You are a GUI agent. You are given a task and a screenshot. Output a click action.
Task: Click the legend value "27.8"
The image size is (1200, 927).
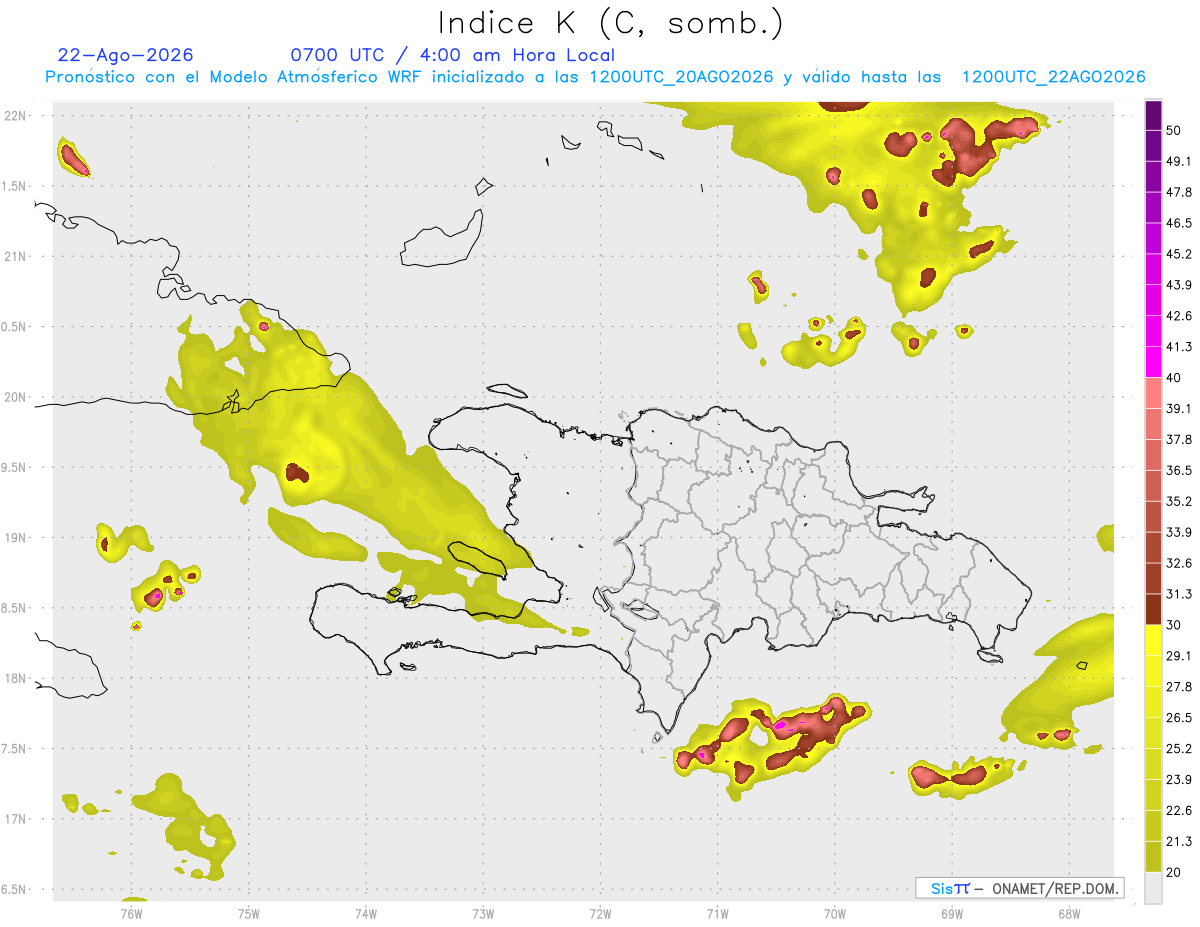click(x=1179, y=687)
